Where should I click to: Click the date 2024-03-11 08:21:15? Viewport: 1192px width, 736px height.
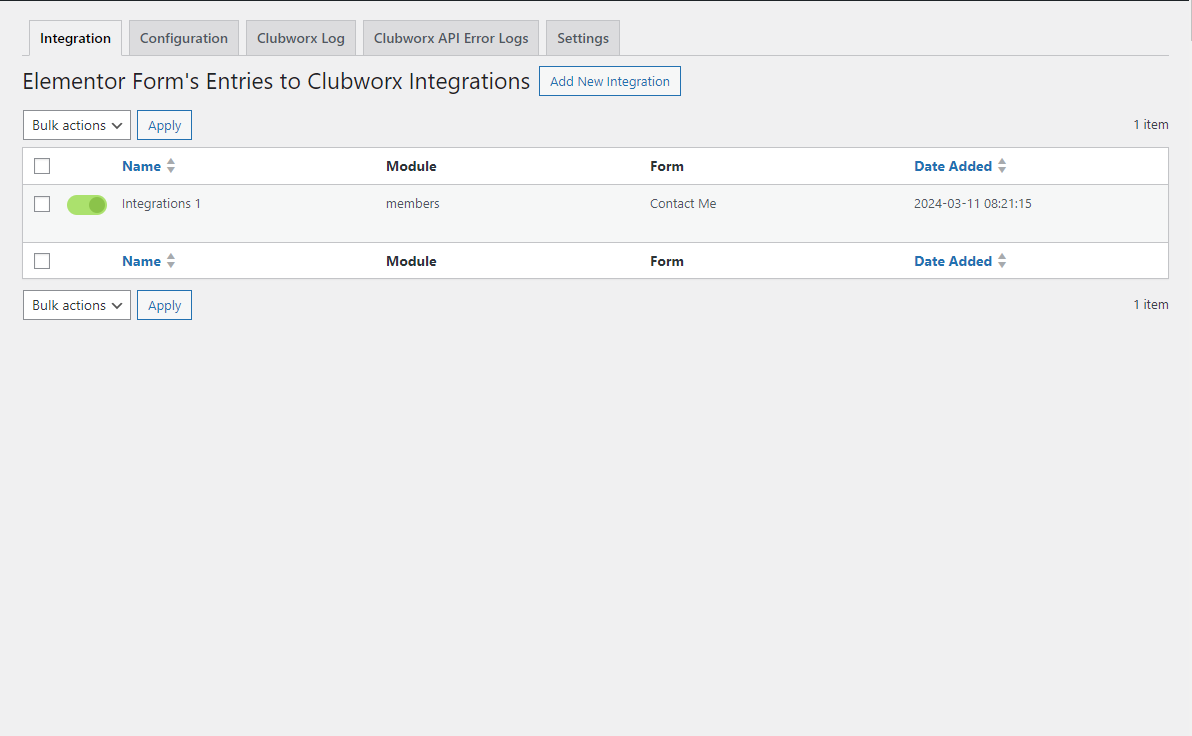click(x=972, y=204)
